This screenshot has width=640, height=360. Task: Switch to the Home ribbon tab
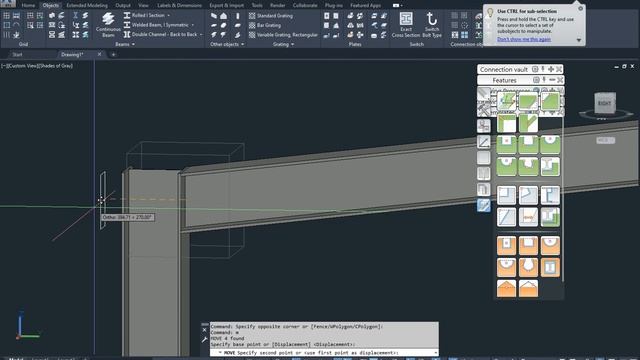point(28,5)
